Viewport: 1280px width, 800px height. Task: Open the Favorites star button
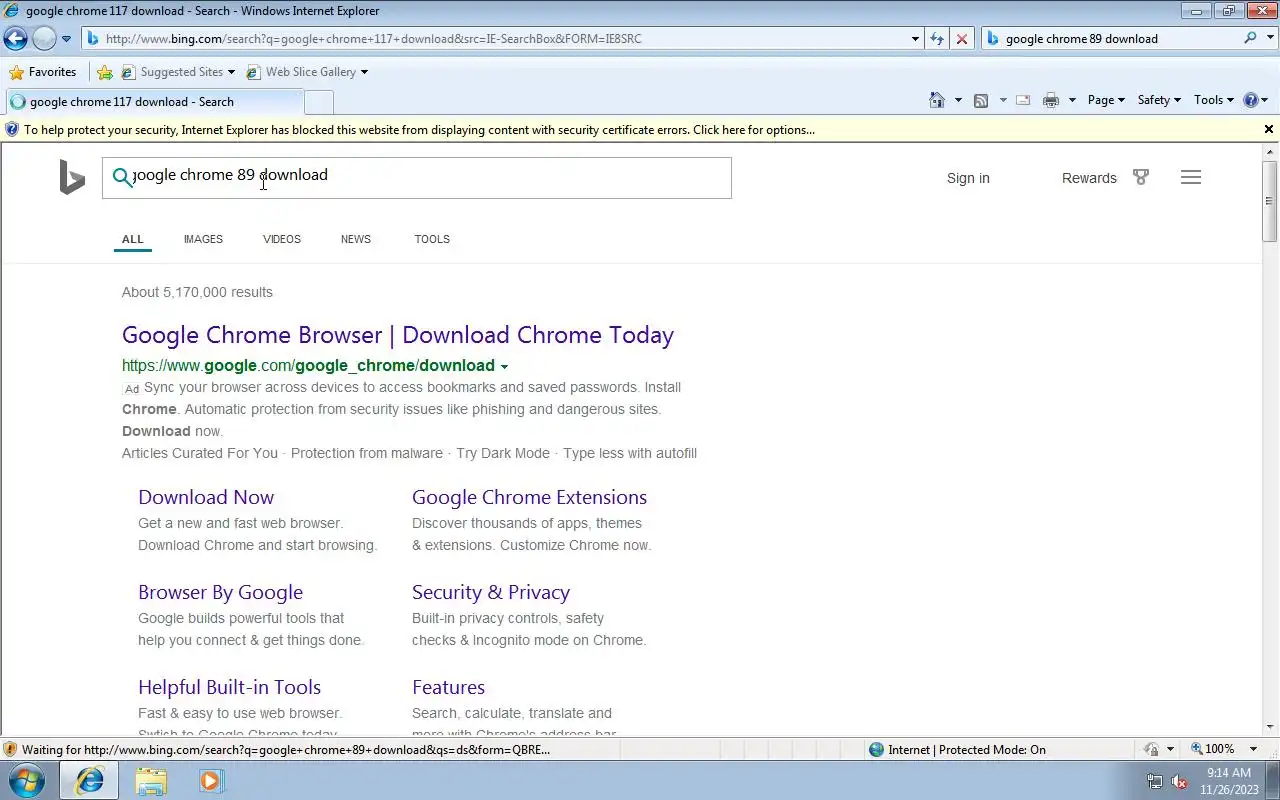pos(43,72)
